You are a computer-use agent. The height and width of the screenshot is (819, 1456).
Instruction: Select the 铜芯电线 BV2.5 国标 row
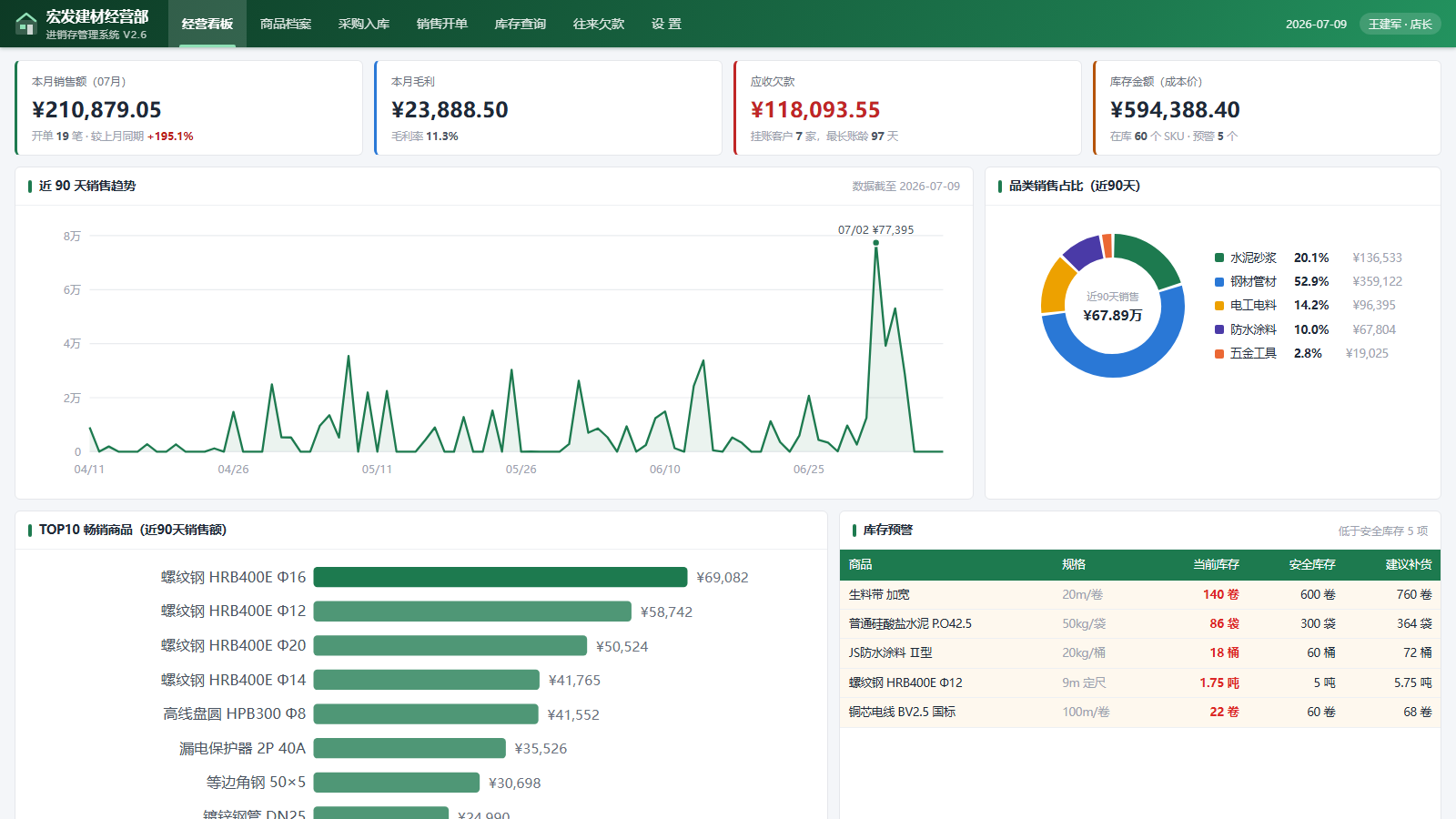[1140, 712]
